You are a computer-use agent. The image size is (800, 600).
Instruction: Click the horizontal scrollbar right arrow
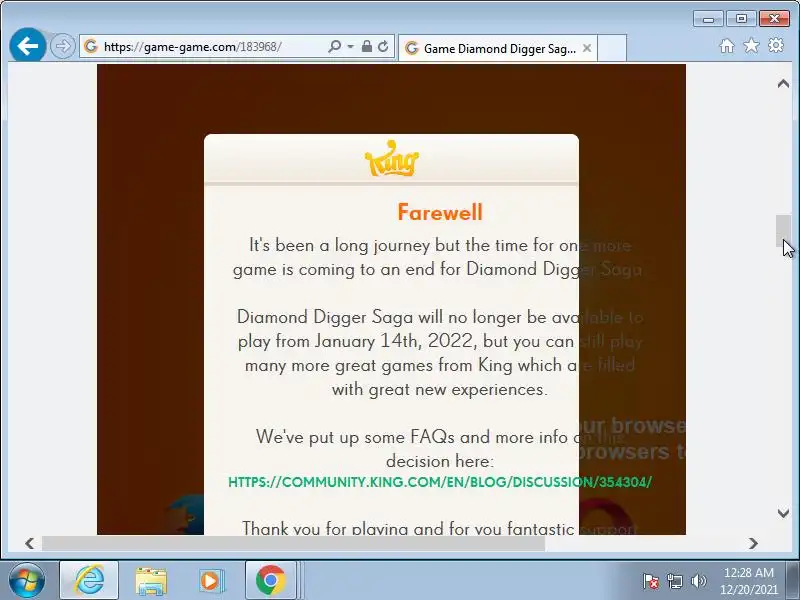(753, 543)
